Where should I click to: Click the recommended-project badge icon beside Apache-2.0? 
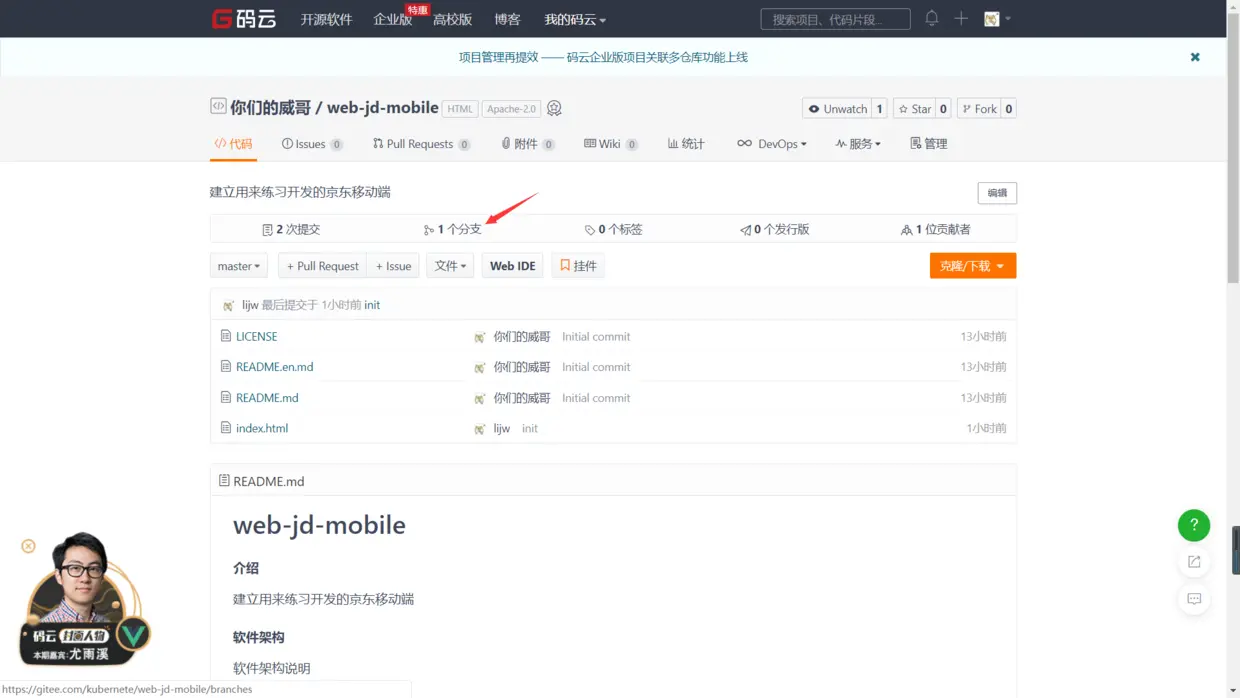tap(554, 108)
